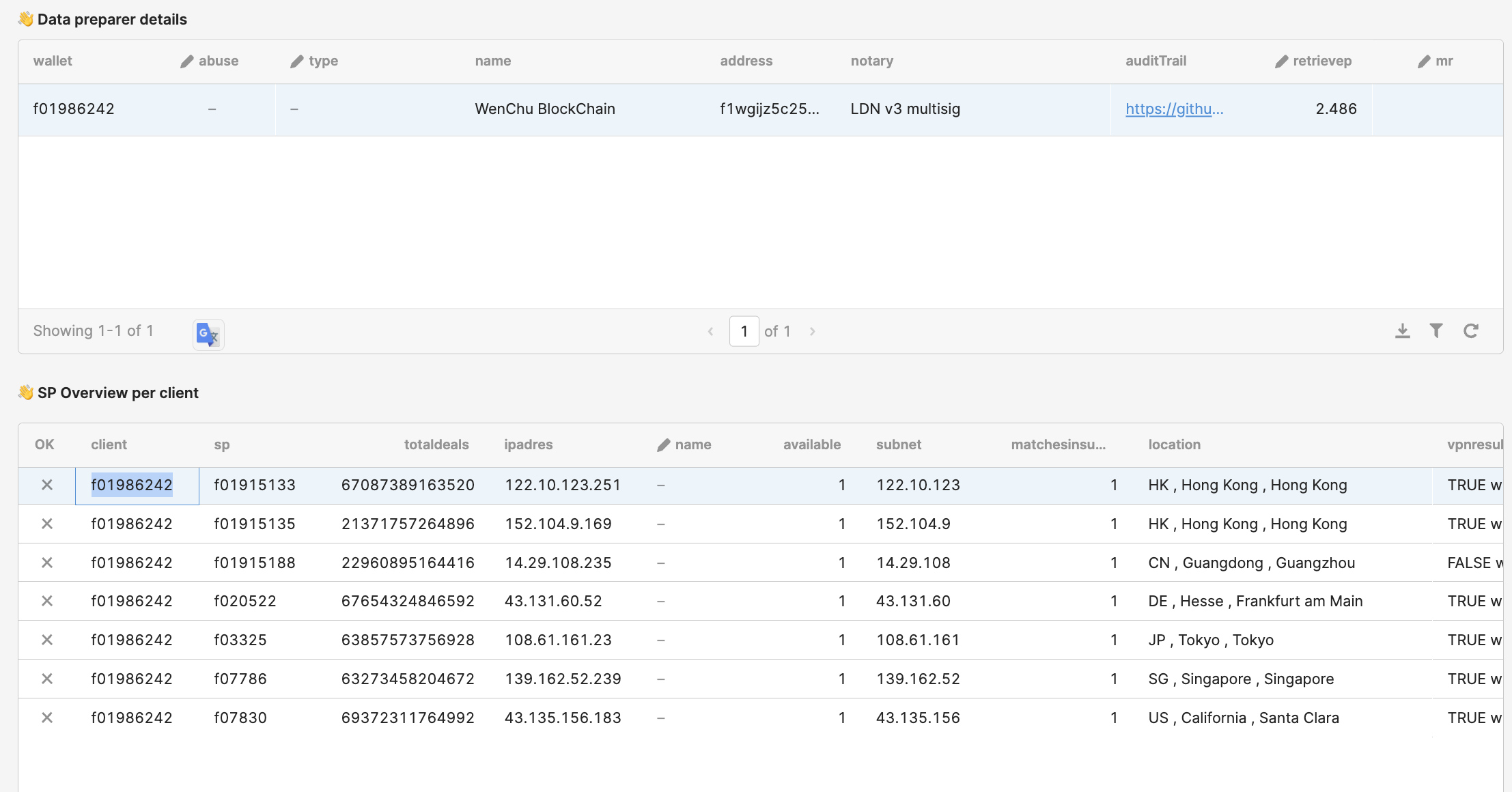Click the pencil icon beside the abuse column

(x=186, y=61)
